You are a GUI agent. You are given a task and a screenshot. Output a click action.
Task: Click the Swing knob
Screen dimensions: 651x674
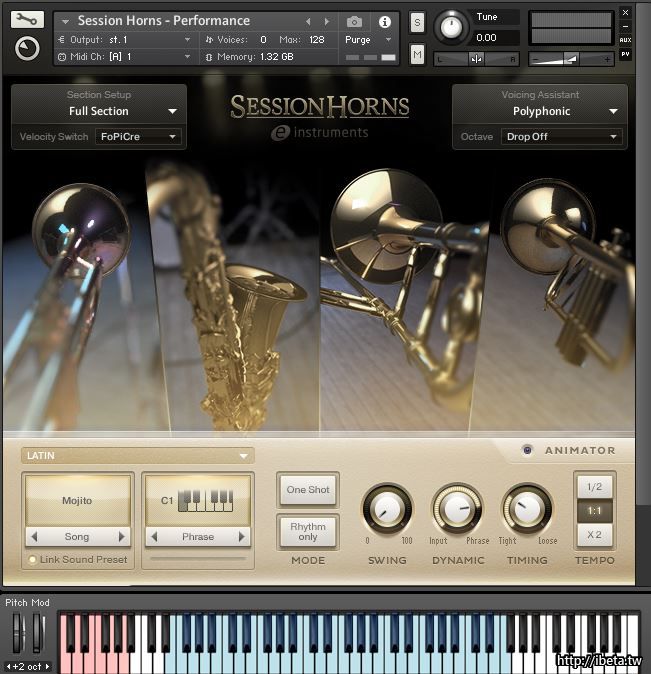(x=387, y=510)
